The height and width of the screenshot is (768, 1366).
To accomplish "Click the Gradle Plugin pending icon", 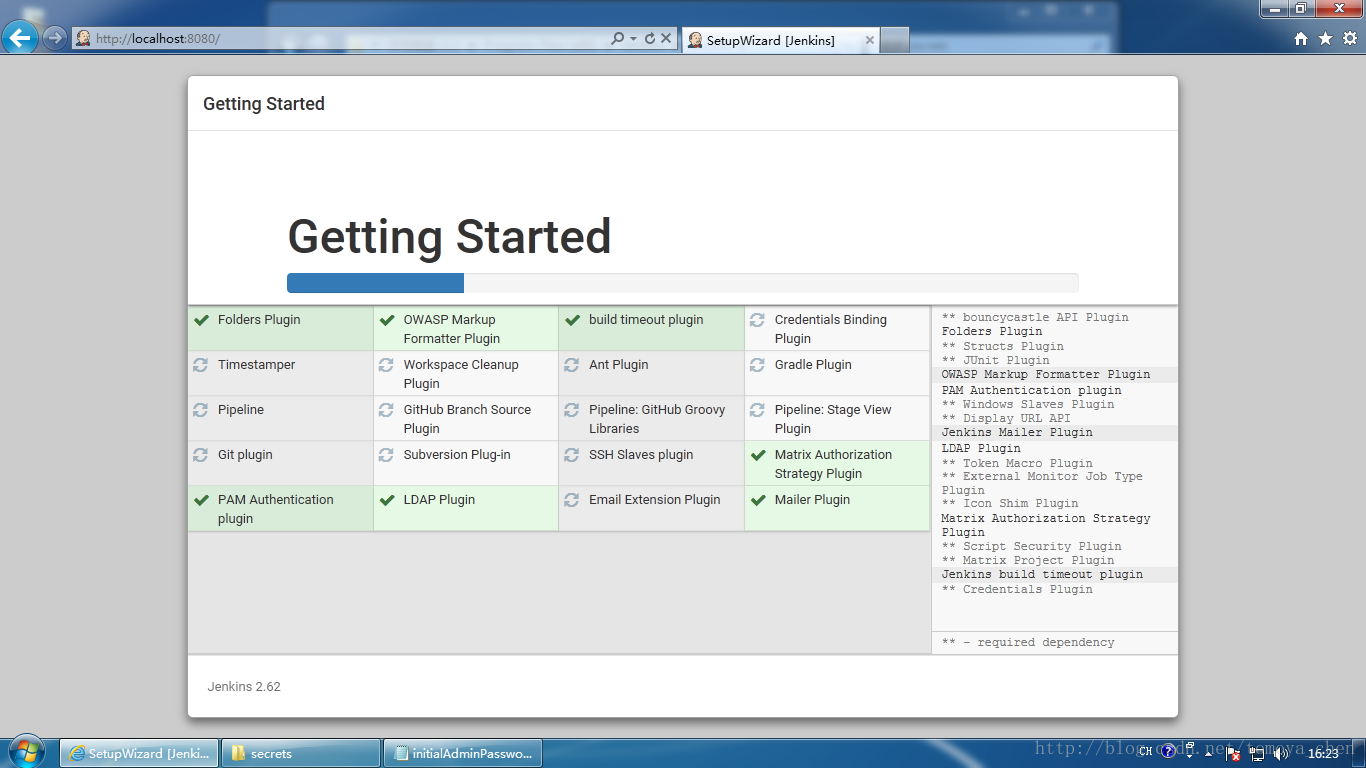I will click(x=757, y=365).
